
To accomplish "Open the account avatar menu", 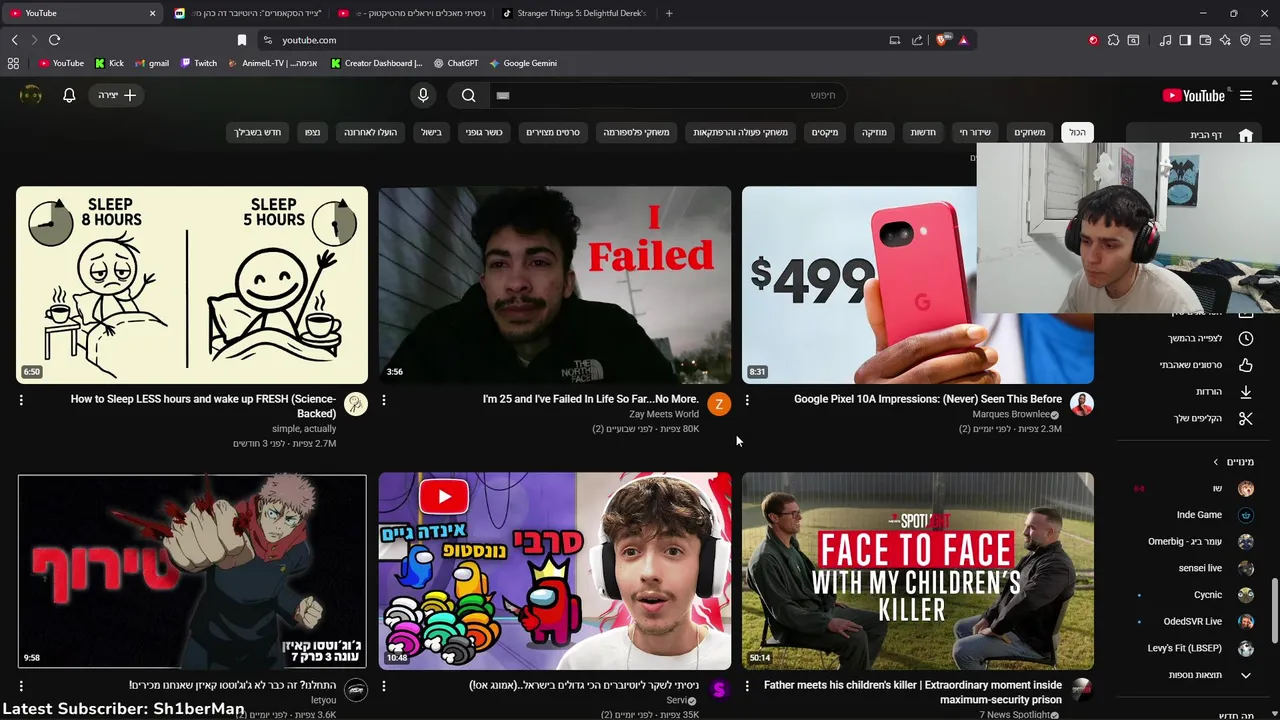I will (x=31, y=95).
